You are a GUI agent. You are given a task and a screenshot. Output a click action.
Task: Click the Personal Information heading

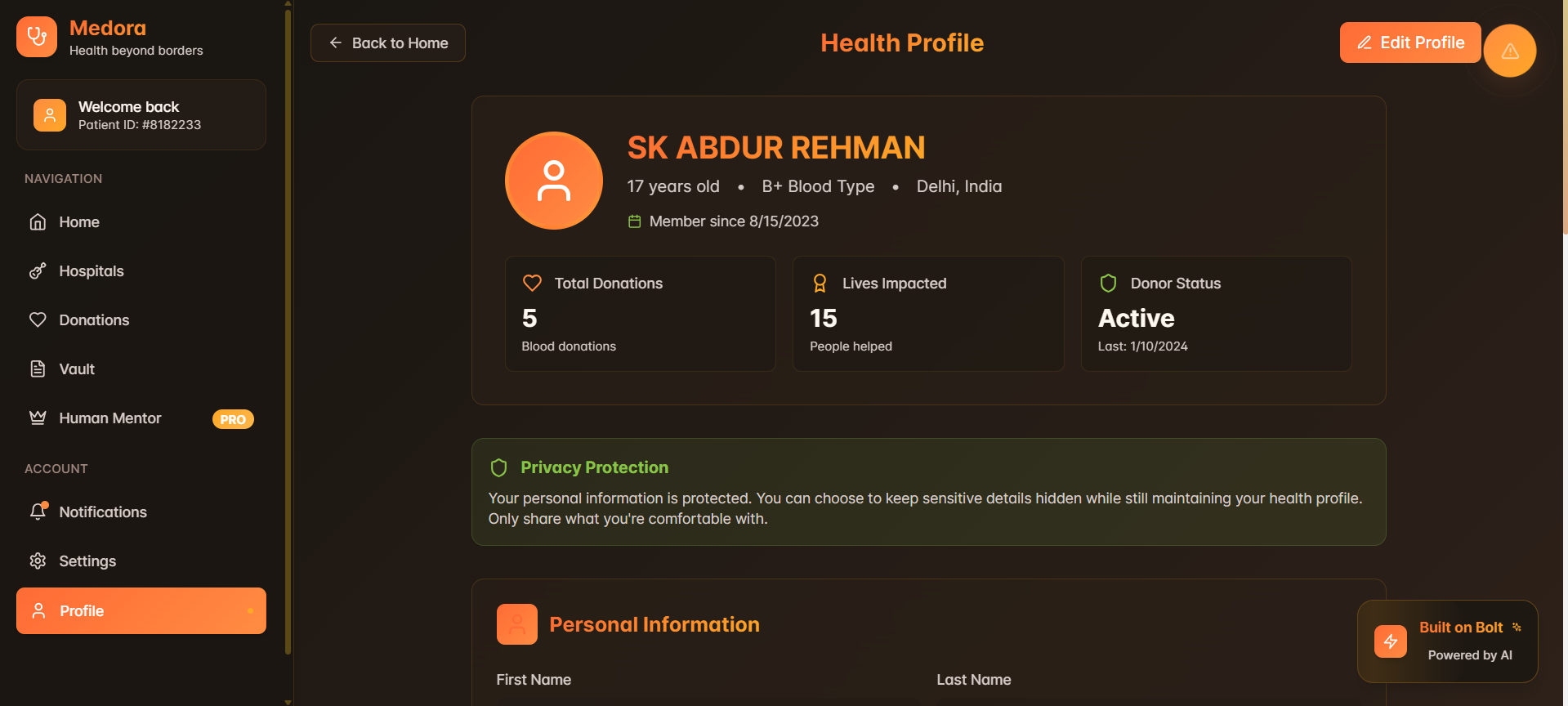[654, 624]
